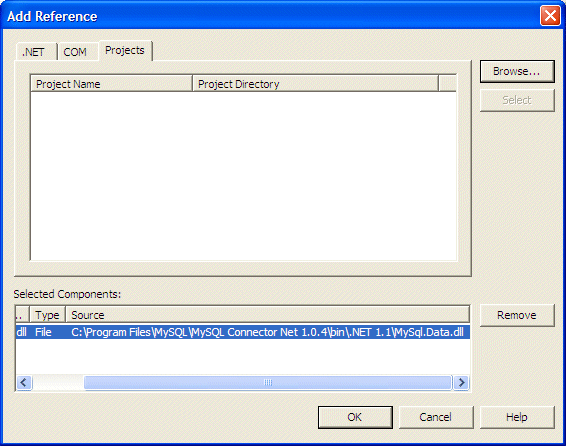Image resolution: width=566 pixels, height=446 pixels.
Task: Sort by Project Directory column header
Action: click(315, 84)
